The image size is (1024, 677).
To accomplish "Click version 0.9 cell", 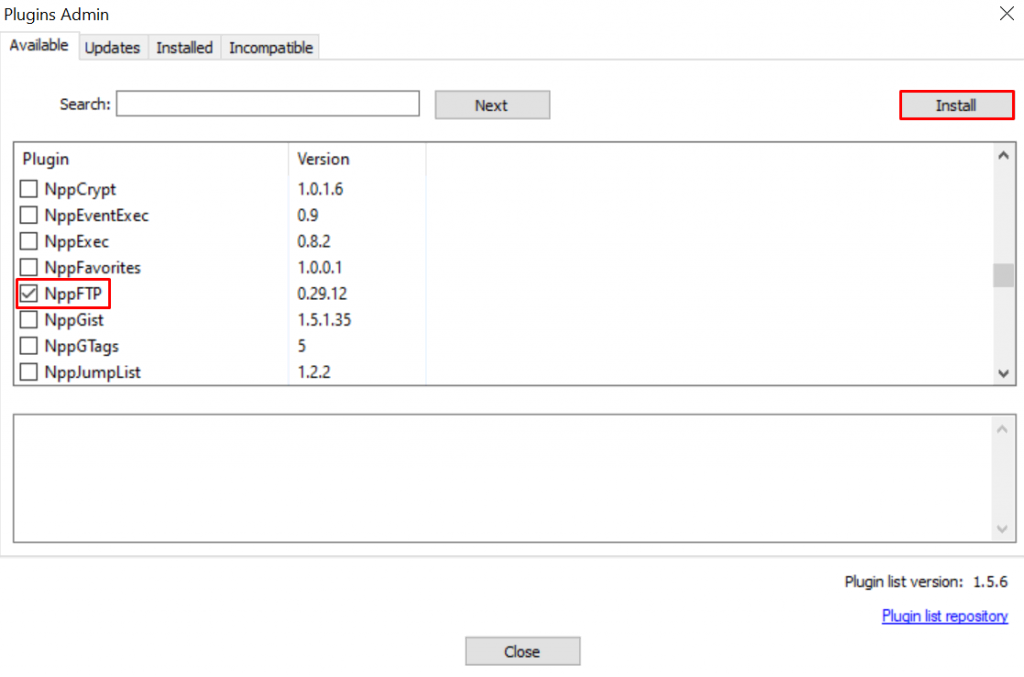I will [x=308, y=215].
